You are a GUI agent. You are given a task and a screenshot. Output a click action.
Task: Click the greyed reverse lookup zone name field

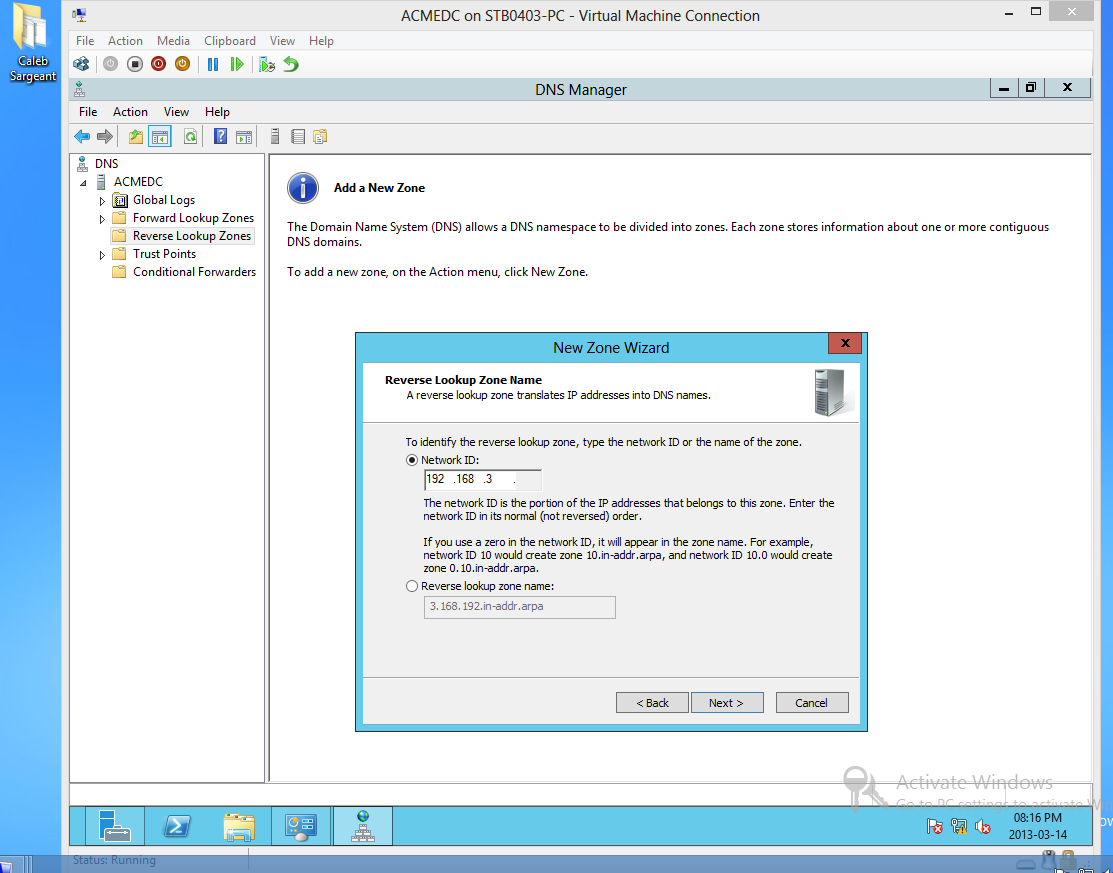[x=520, y=607]
